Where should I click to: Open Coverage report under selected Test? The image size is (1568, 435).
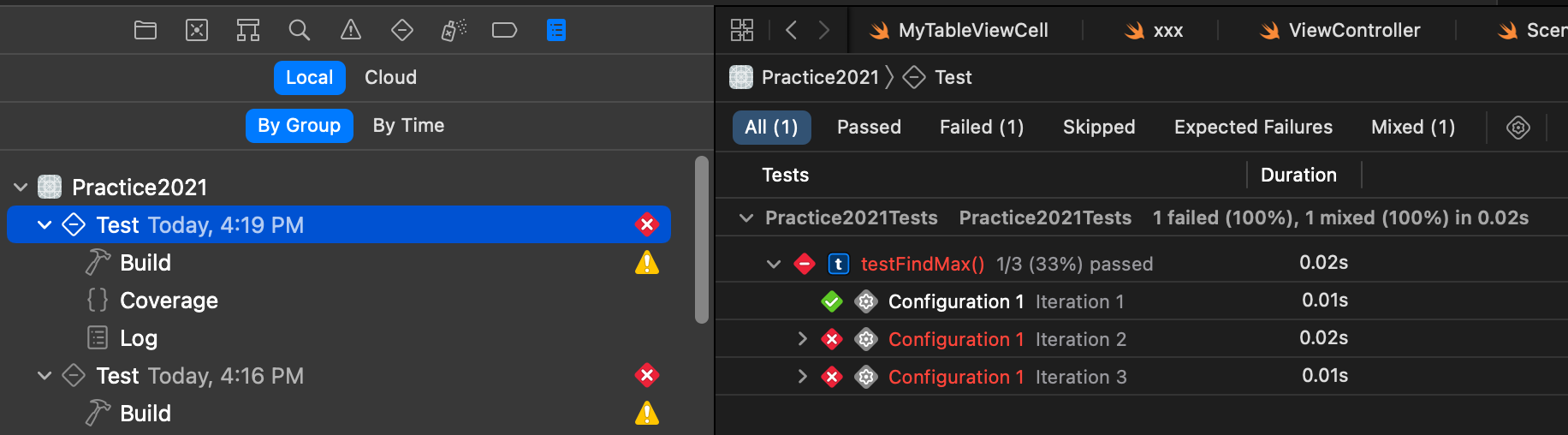pyautogui.click(x=169, y=301)
